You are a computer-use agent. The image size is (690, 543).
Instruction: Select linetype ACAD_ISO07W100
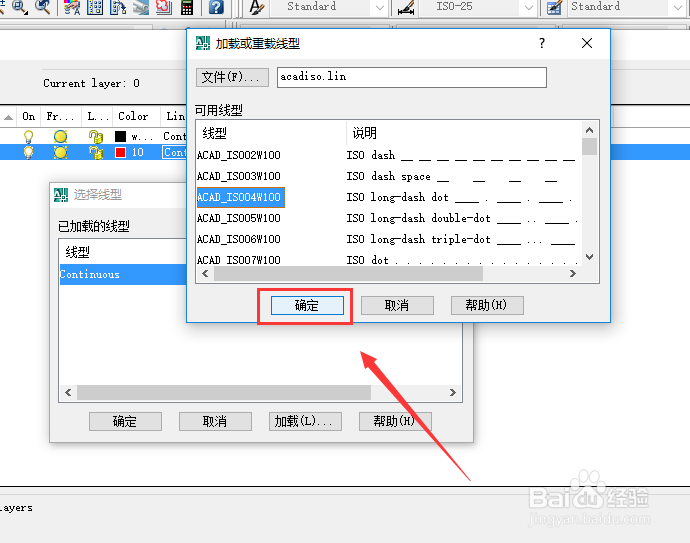click(x=239, y=260)
